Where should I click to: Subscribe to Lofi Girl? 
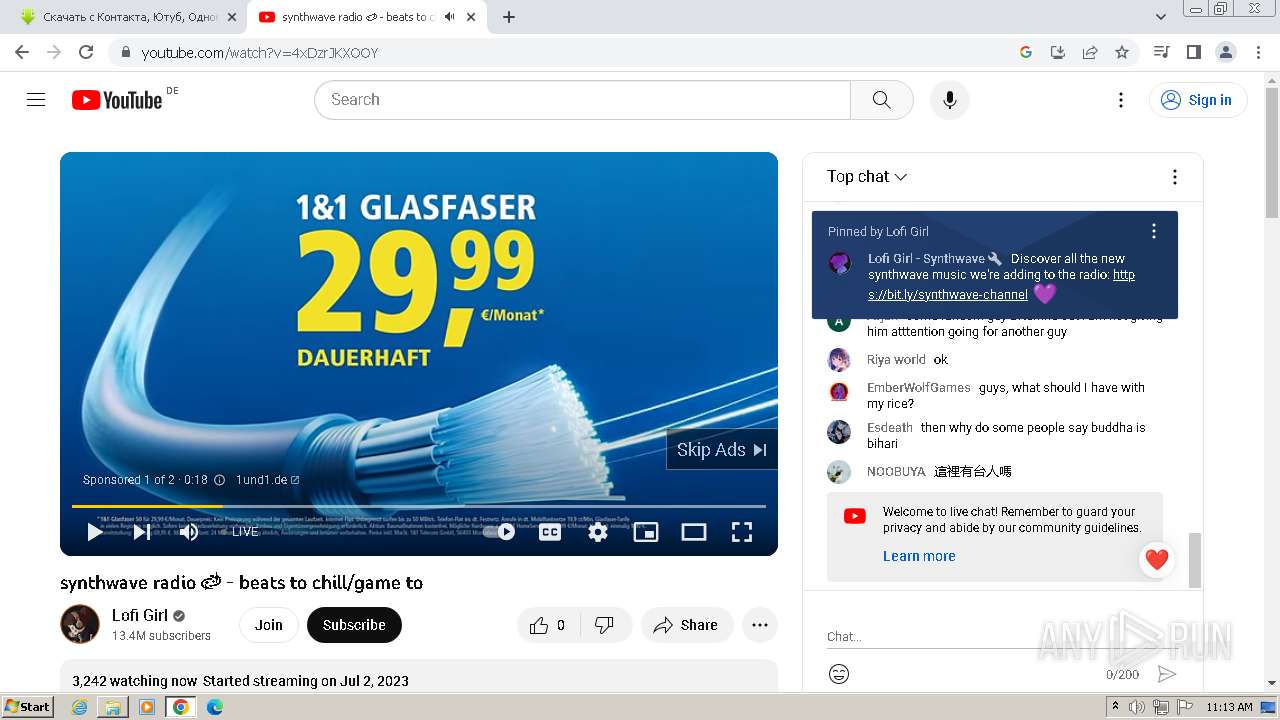tap(354, 625)
